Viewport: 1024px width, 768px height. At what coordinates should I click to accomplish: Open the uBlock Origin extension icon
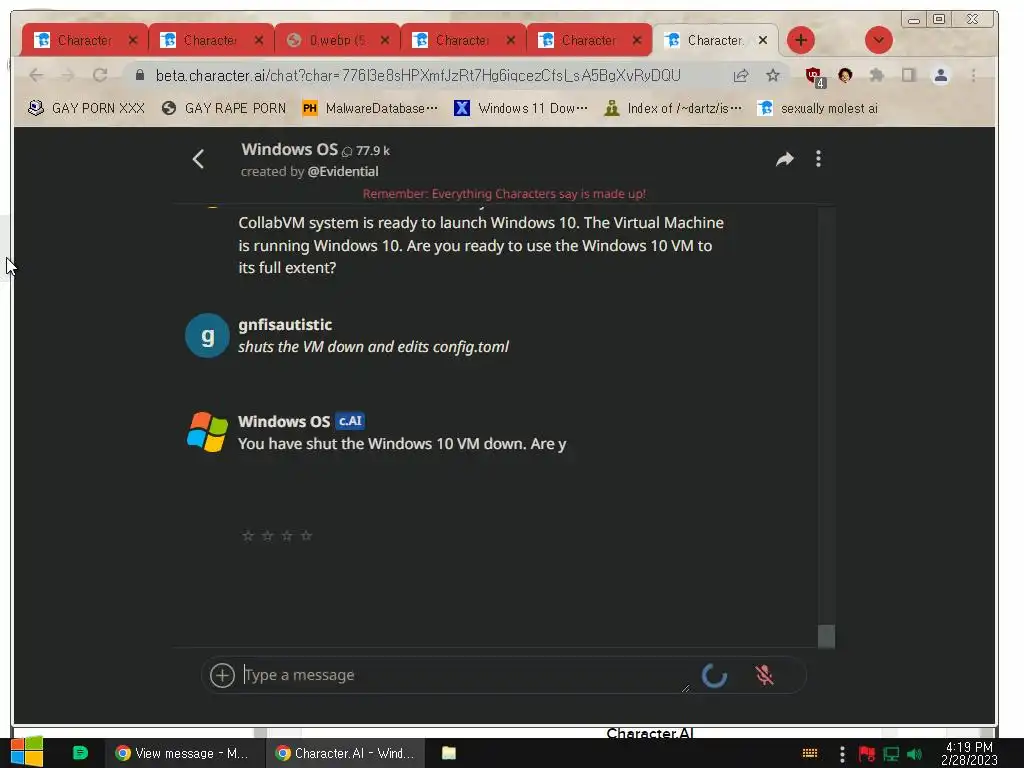814,77
